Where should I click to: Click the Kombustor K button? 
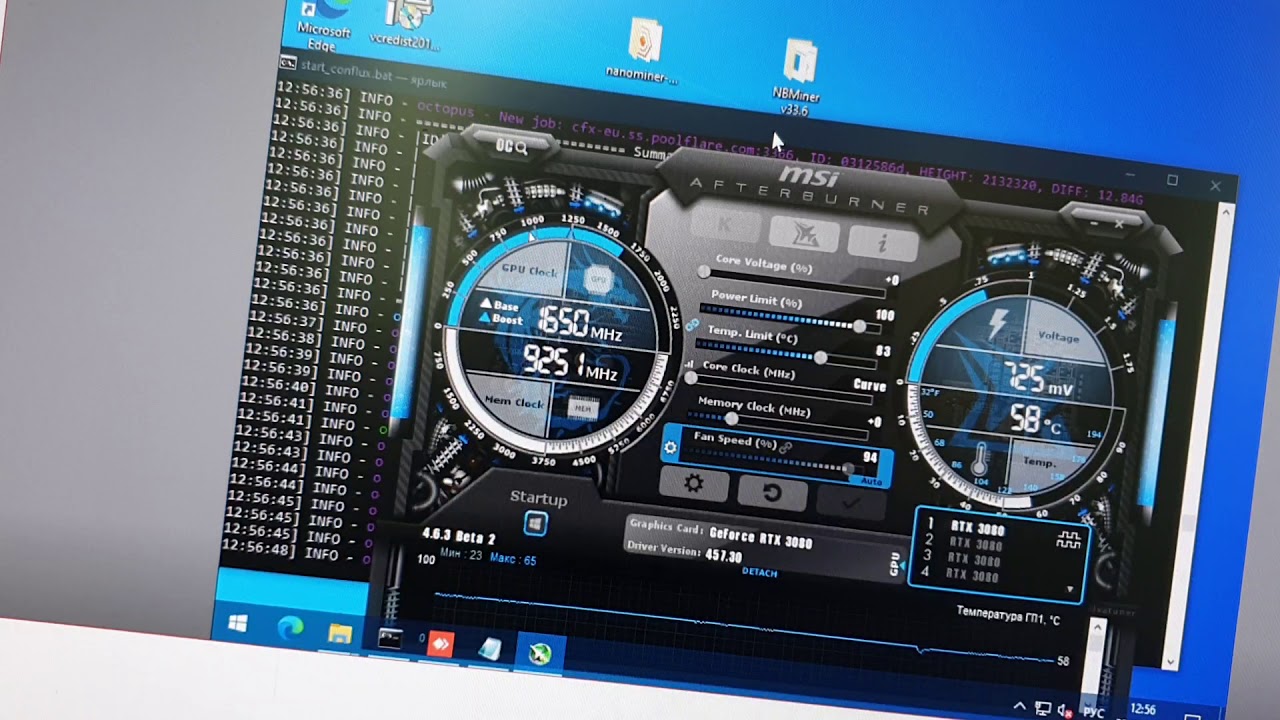click(x=725, y=225)
